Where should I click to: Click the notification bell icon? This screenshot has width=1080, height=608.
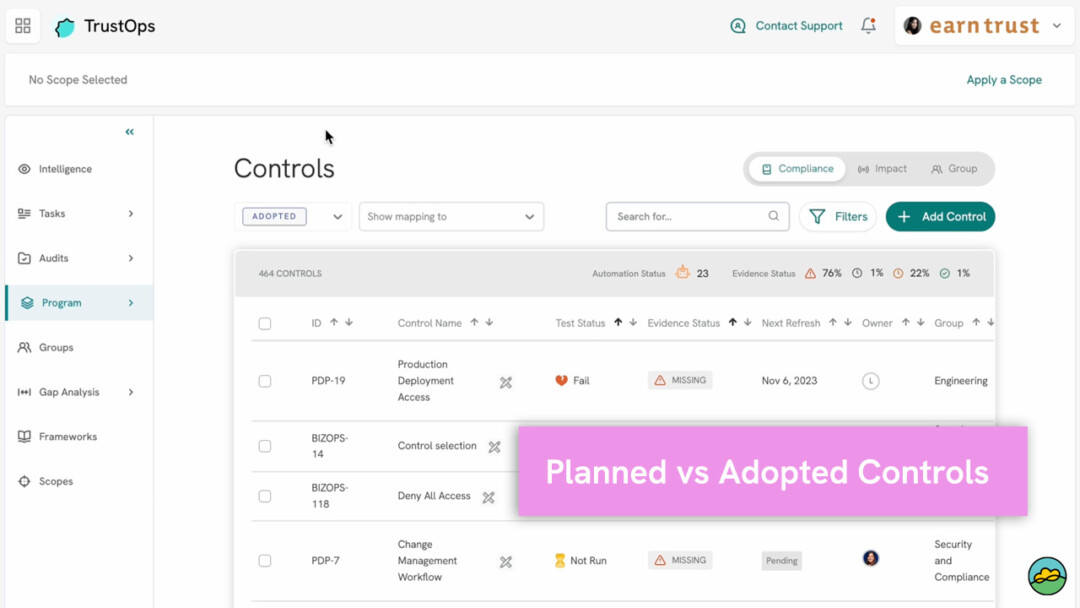click(868, 26)
